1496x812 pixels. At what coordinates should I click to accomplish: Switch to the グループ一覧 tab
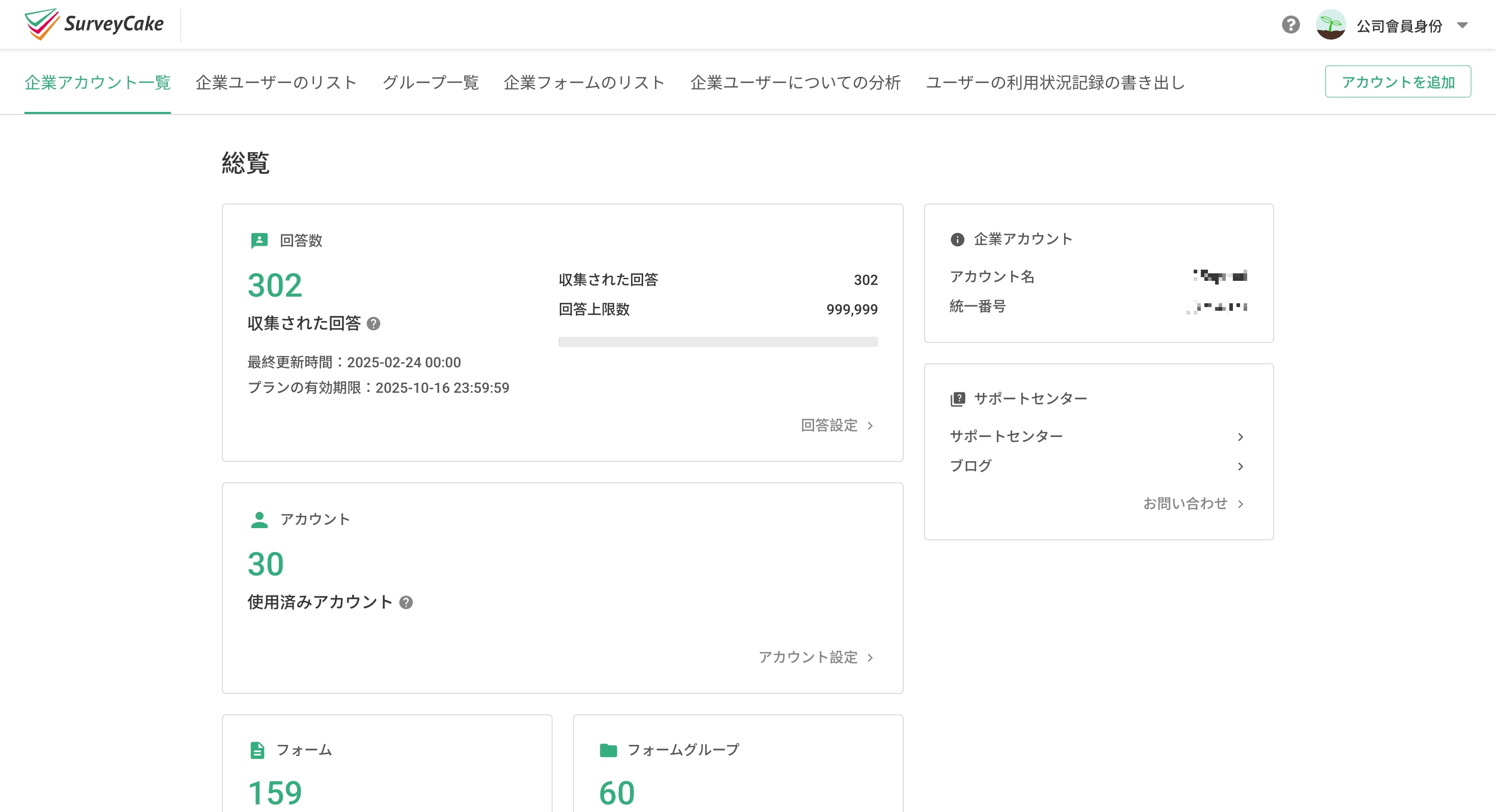click(430, 82)
